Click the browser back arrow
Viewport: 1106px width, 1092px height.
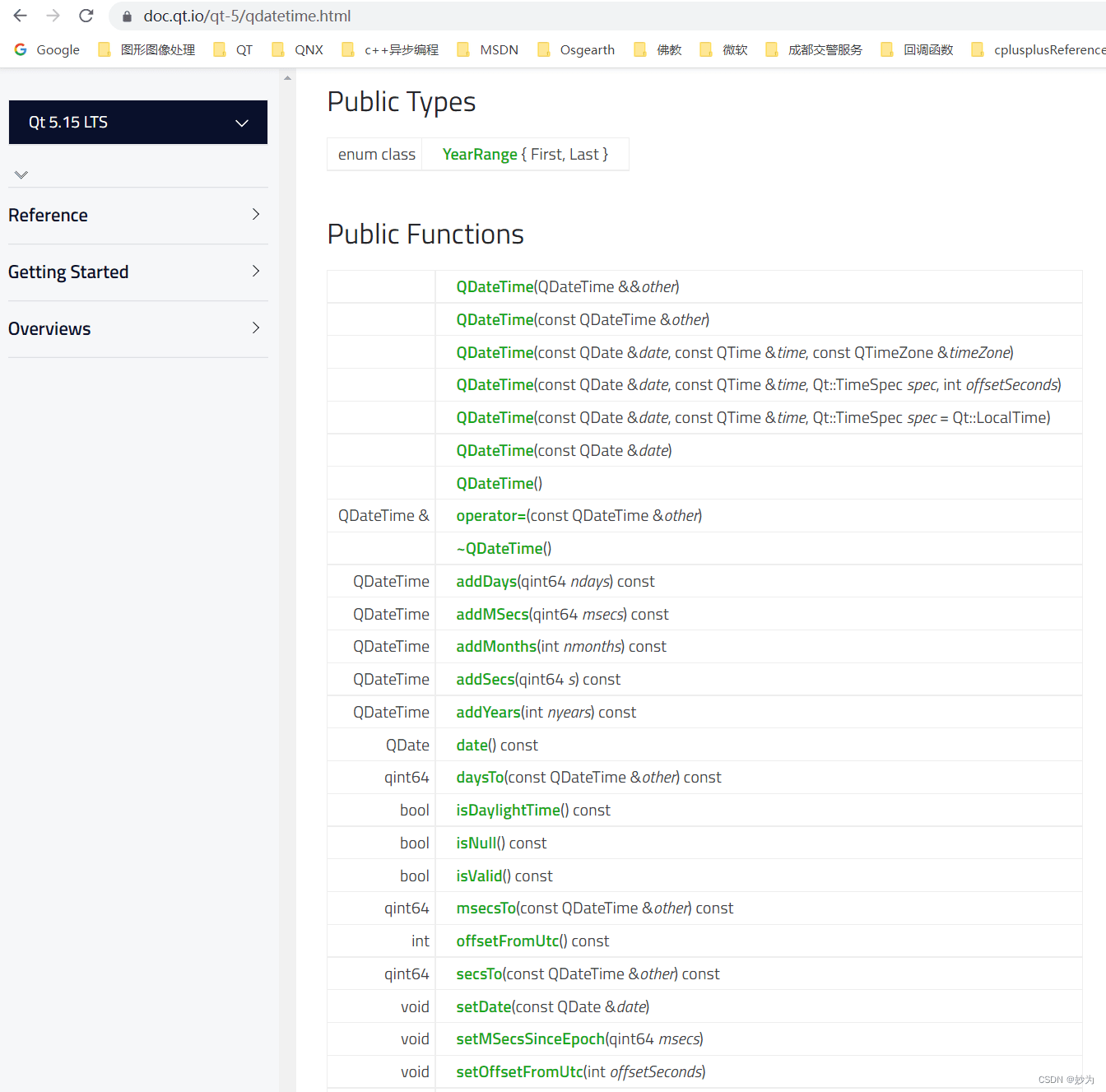21,16
